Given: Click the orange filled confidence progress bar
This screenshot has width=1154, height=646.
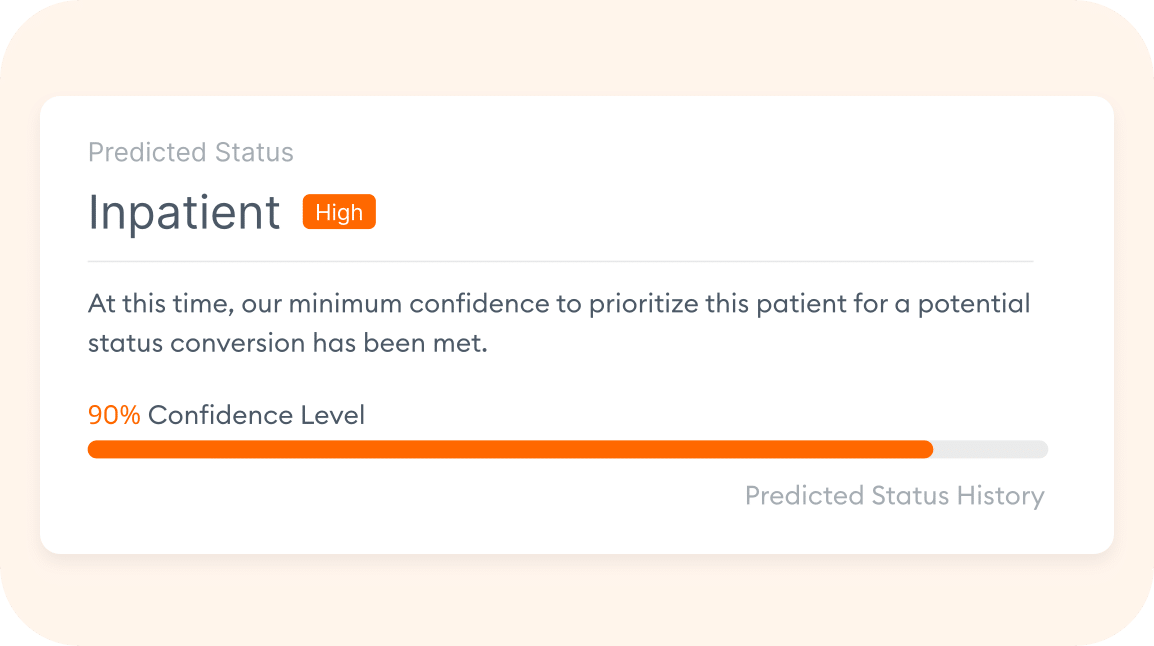Looking at the screenshot, I should (500, 449).
